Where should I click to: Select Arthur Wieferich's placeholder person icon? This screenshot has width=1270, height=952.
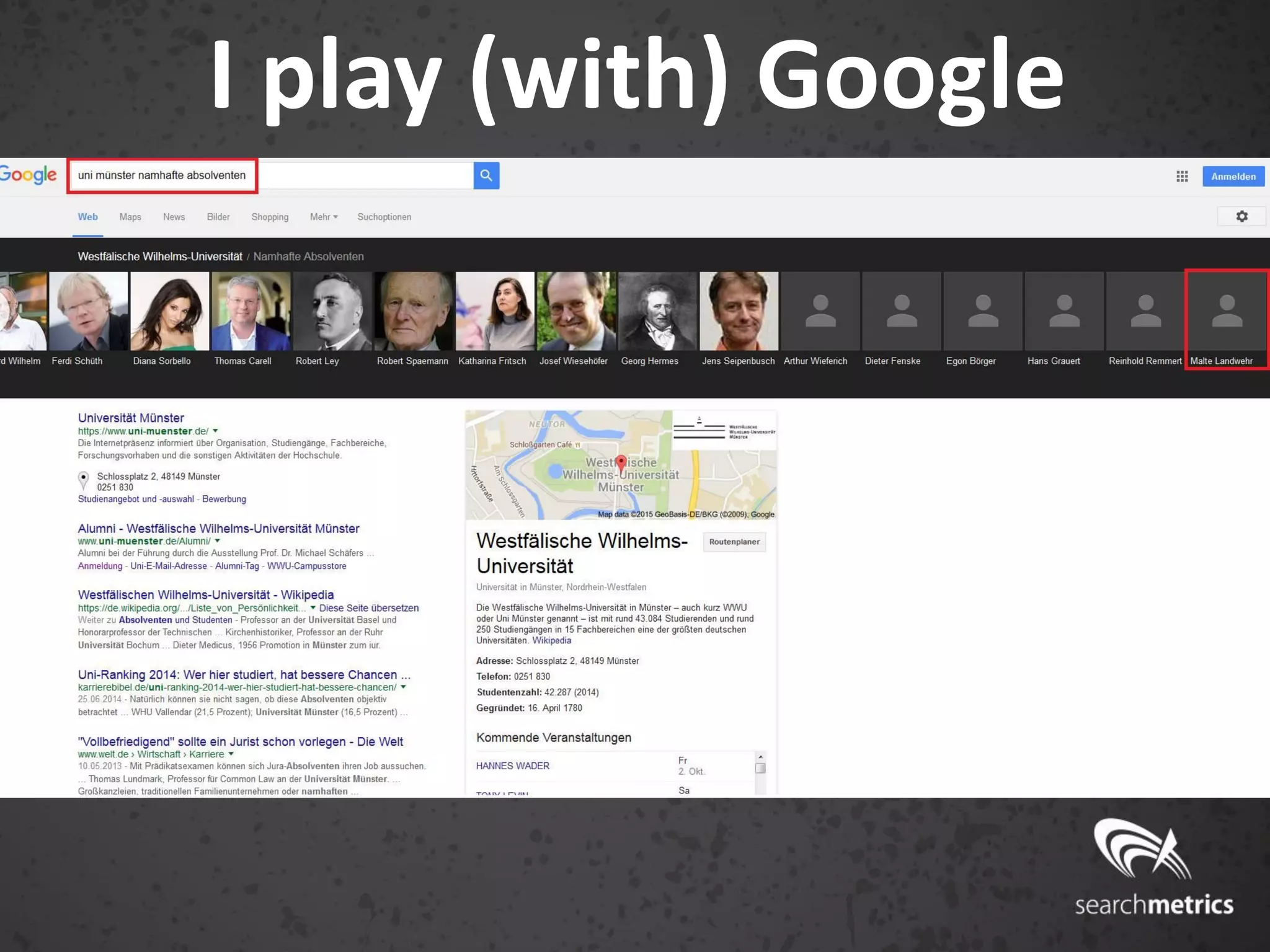(820, 311)
